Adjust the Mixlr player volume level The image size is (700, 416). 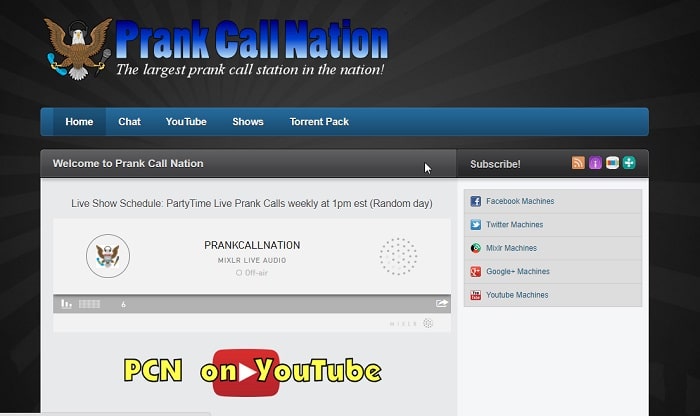click(x=89, y=304)
